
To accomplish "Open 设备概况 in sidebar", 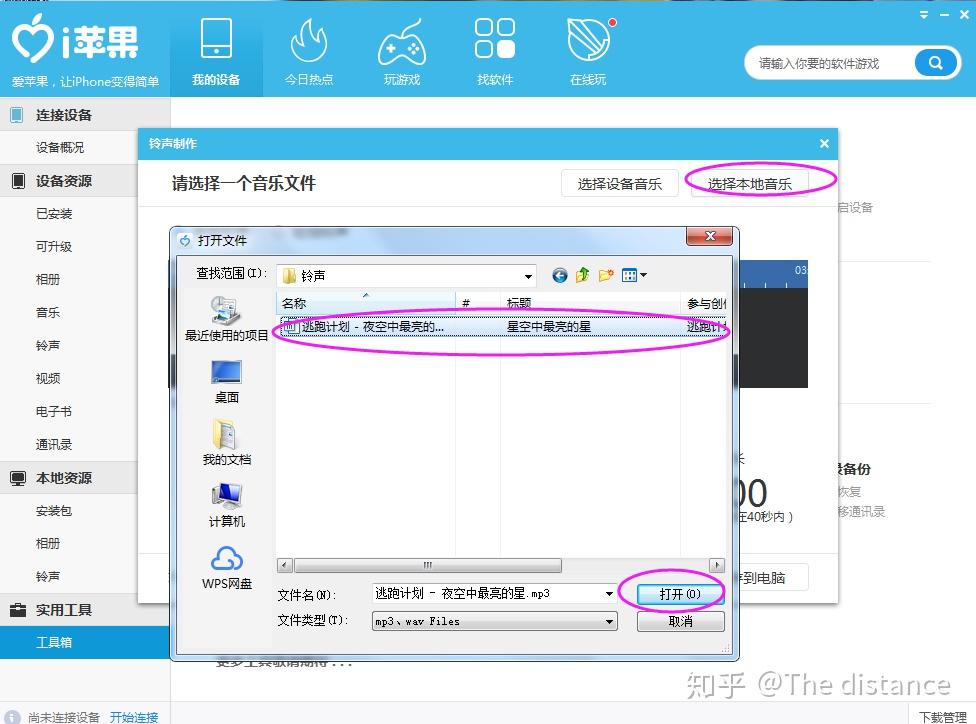I will 60,148.
